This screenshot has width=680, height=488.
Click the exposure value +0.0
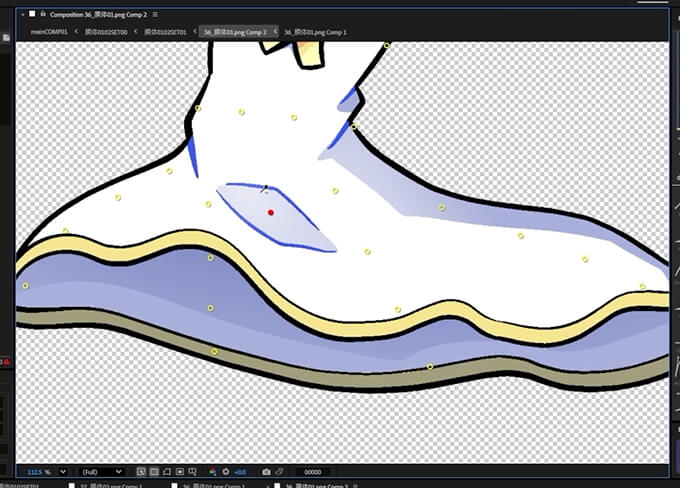pos(240,471)
